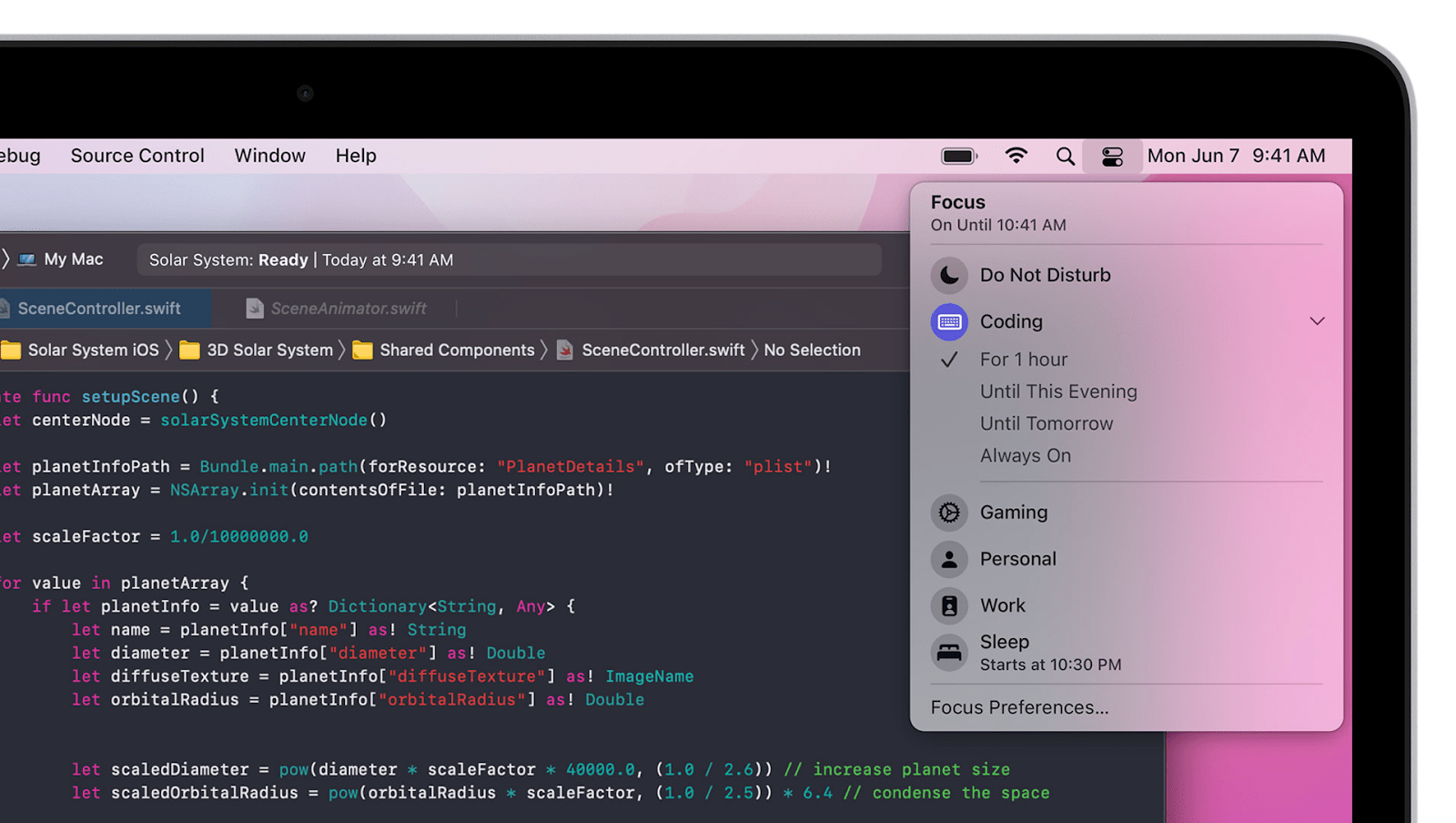Click the NSArray.init code token

click(x=229, y=490)
